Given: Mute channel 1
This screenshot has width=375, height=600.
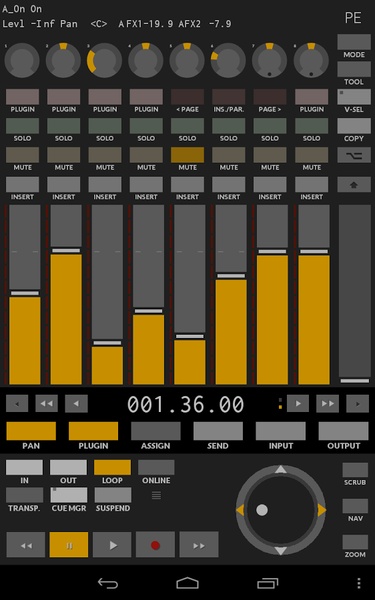Looking at the screenshot, I should (22, 155).
